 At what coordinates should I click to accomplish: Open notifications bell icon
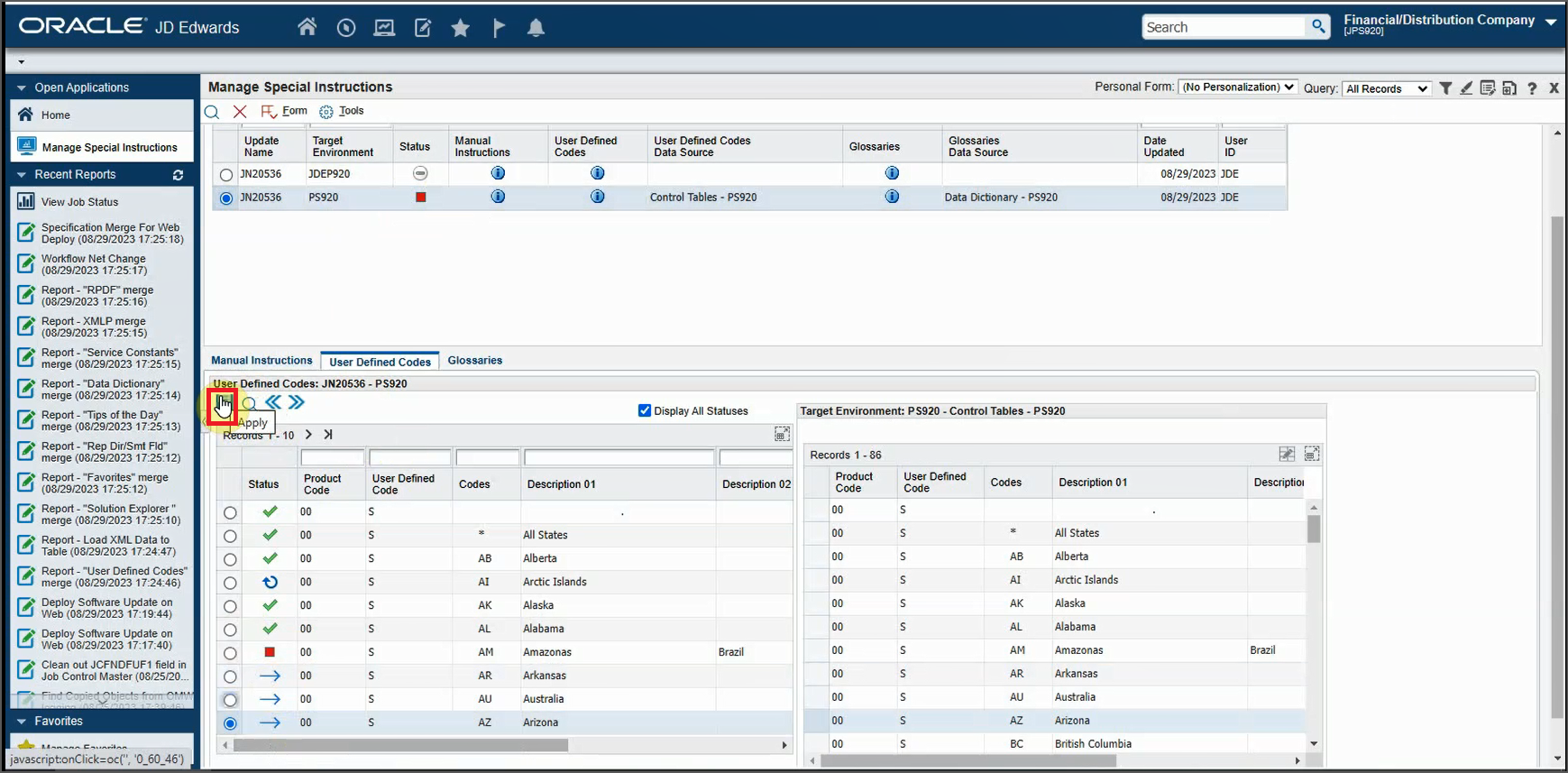click(x=536, y=28)
